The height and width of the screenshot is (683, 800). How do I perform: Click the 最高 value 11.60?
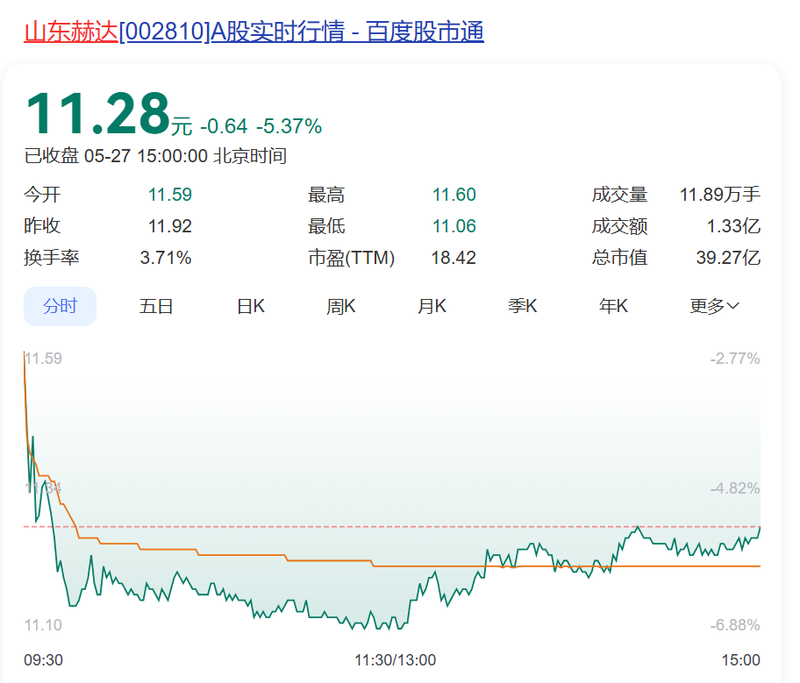coord(454,194)
